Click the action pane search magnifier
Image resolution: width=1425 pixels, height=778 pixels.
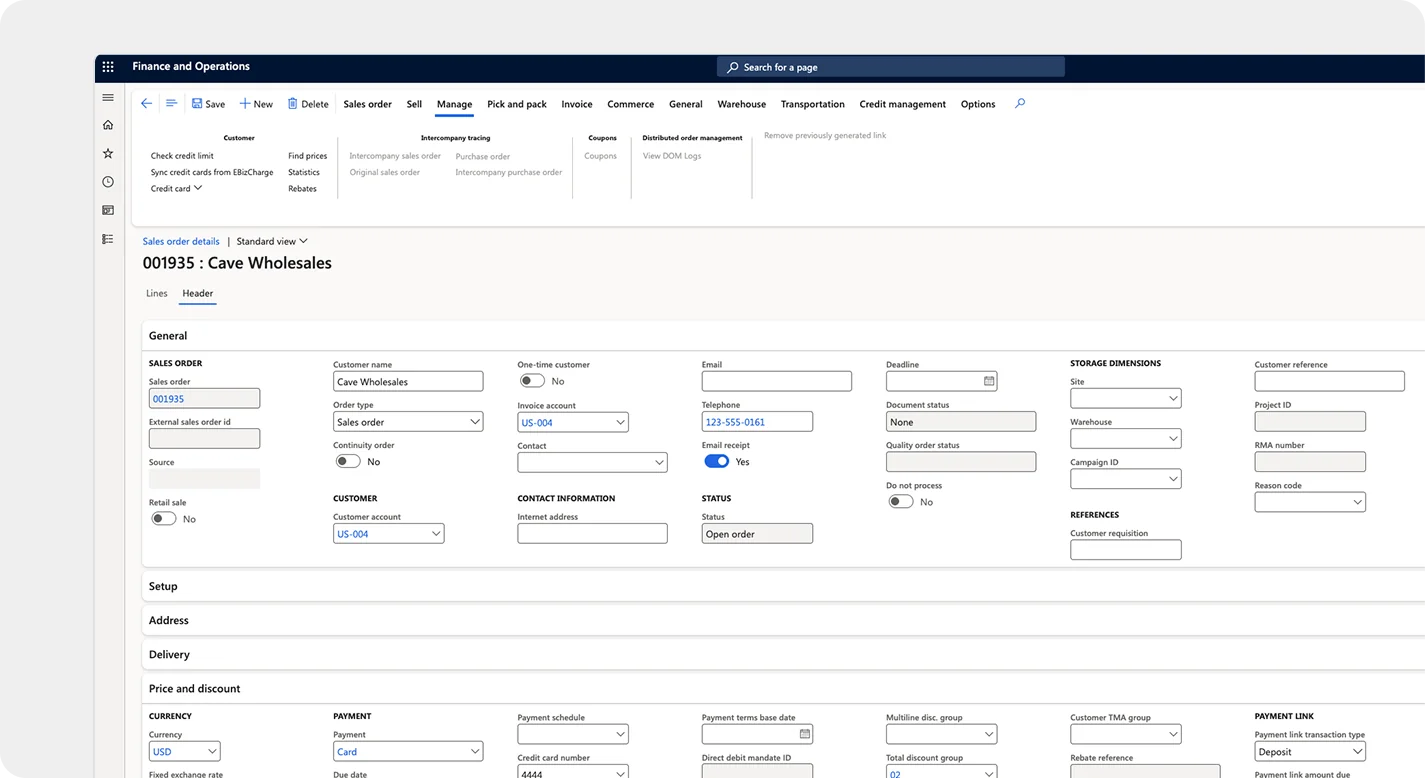(1020, 103)
